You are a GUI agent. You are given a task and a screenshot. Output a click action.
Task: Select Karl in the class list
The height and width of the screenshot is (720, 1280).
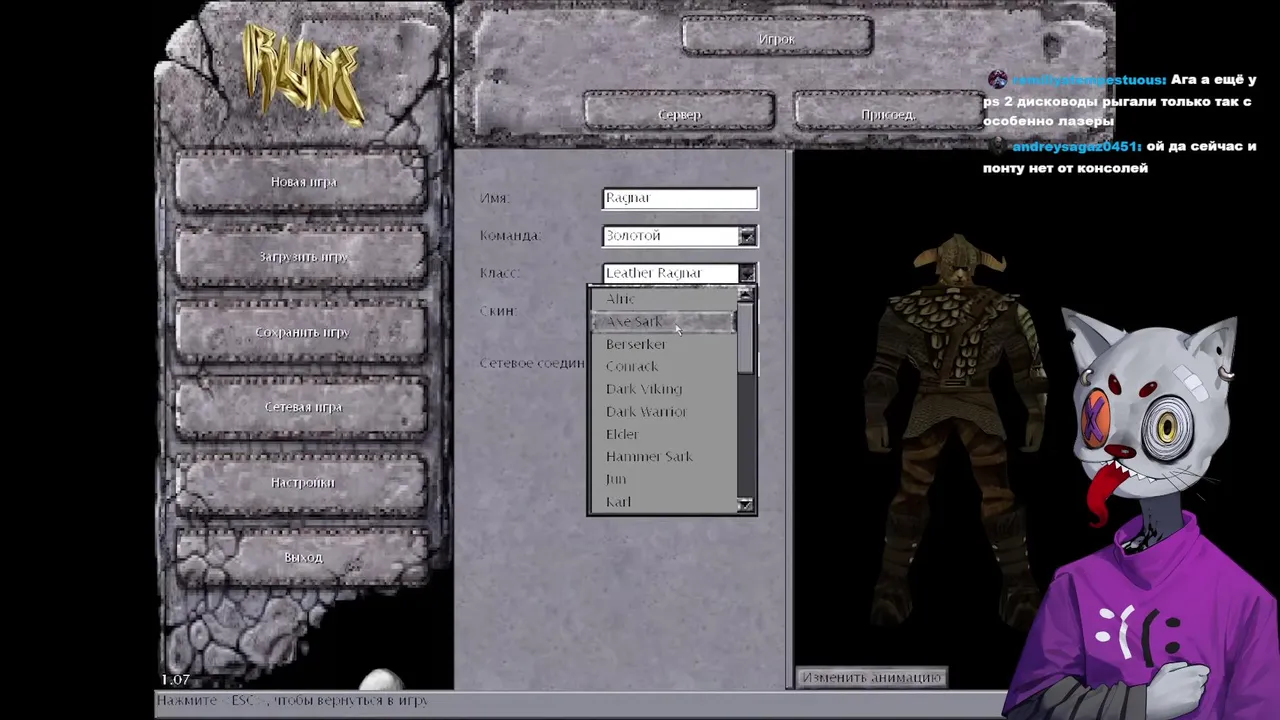click(x=664, y=501)
